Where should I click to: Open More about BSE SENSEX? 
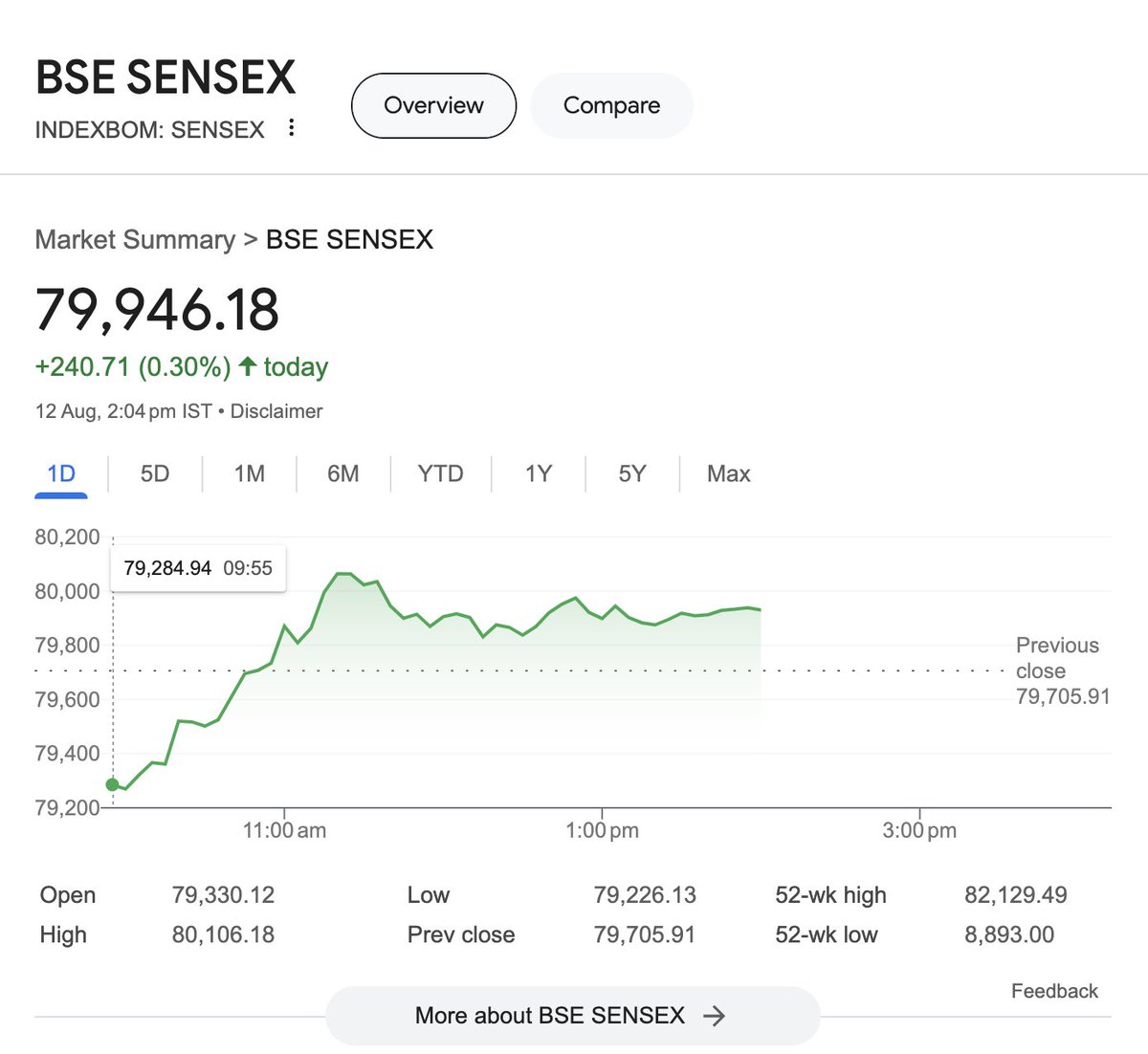point(573,1016)
